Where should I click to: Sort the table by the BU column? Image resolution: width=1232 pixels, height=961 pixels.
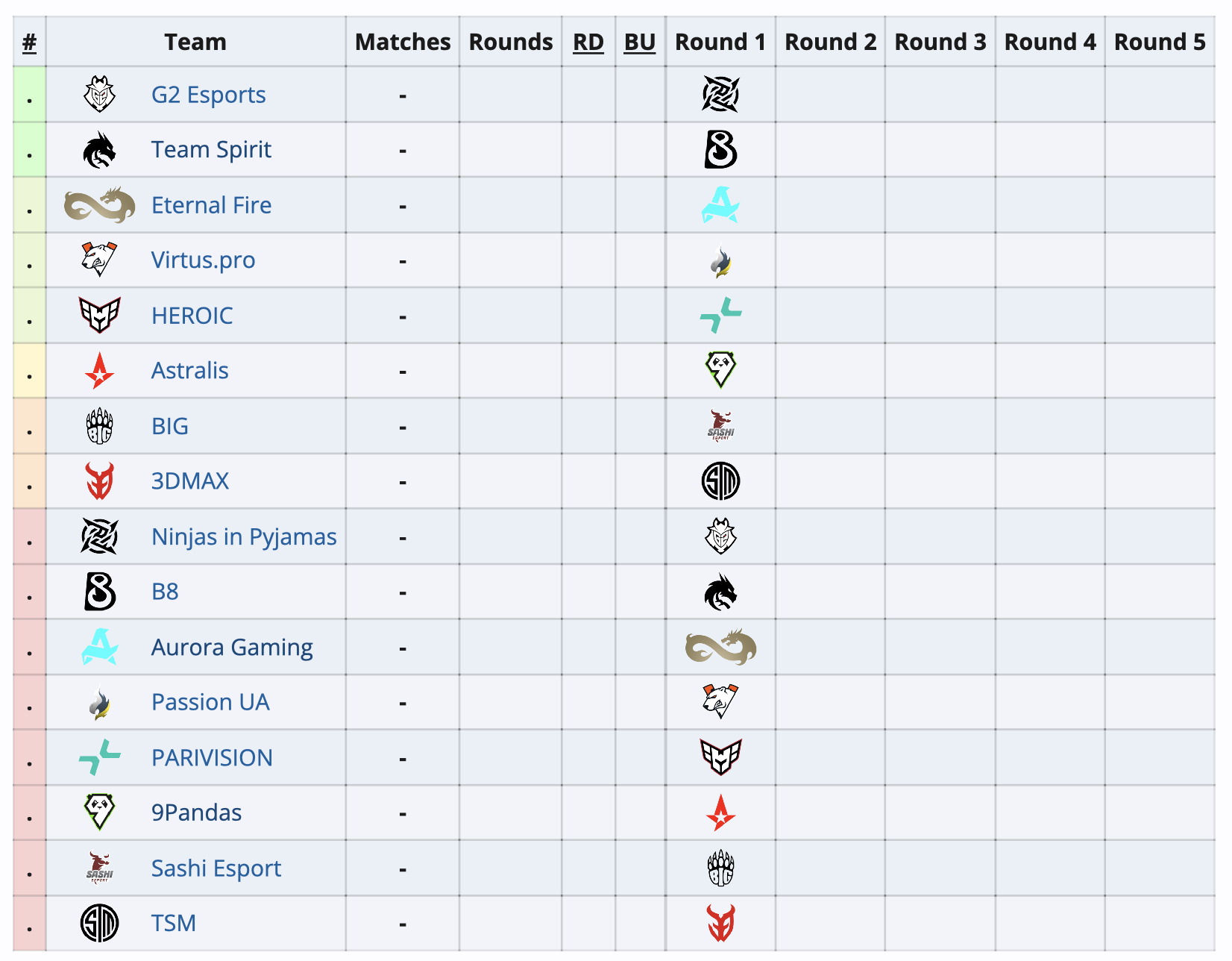click(x=640, y=43)
